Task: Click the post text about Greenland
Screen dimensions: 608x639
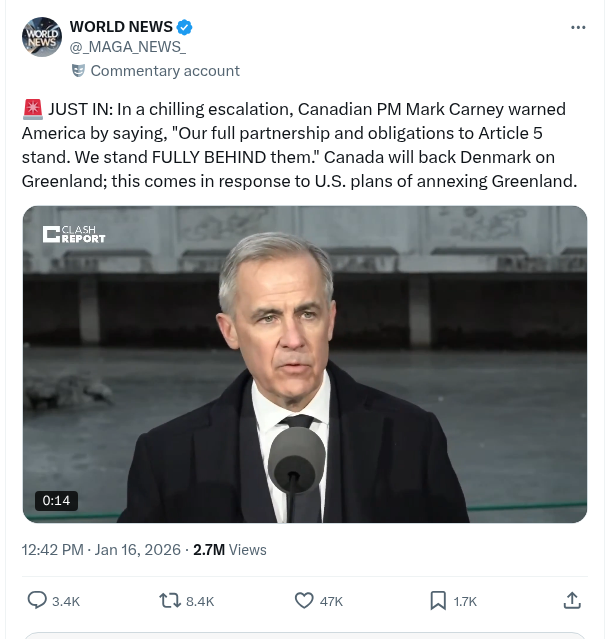Action: [x=300, y=145]
